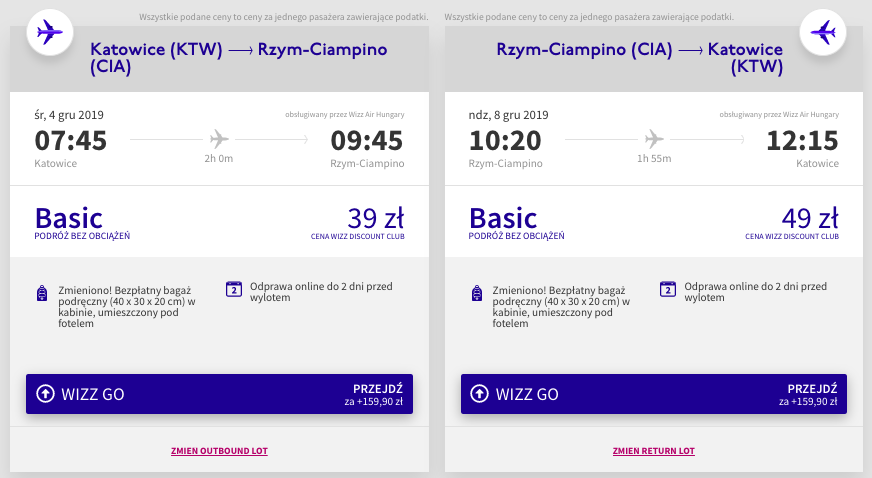Click the backpack icon in outbound baggage info
This screenshot has width=872, height=478.
(x=42, y=293)
